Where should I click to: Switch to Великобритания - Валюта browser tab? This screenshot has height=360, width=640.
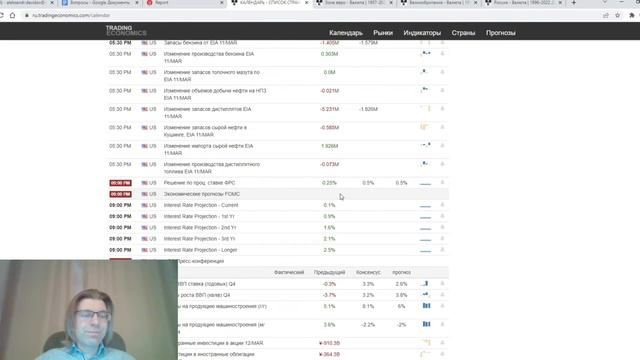click(x=440, y=3)
